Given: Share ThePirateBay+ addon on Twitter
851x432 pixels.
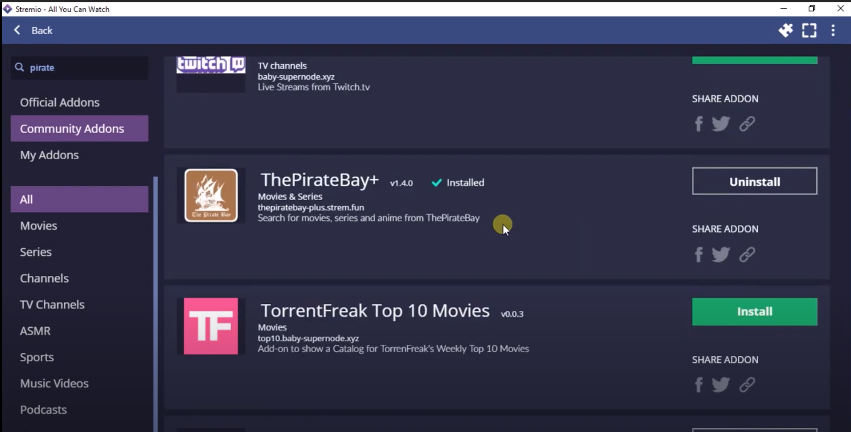Looking at the screenshot, I should pos(721,255).
